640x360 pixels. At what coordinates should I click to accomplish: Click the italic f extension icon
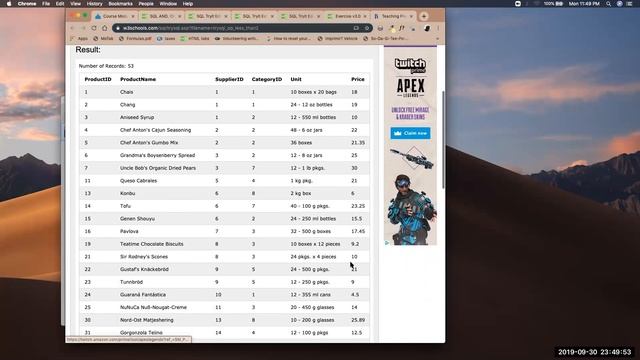pyautogui.click(x=402, y=28)
